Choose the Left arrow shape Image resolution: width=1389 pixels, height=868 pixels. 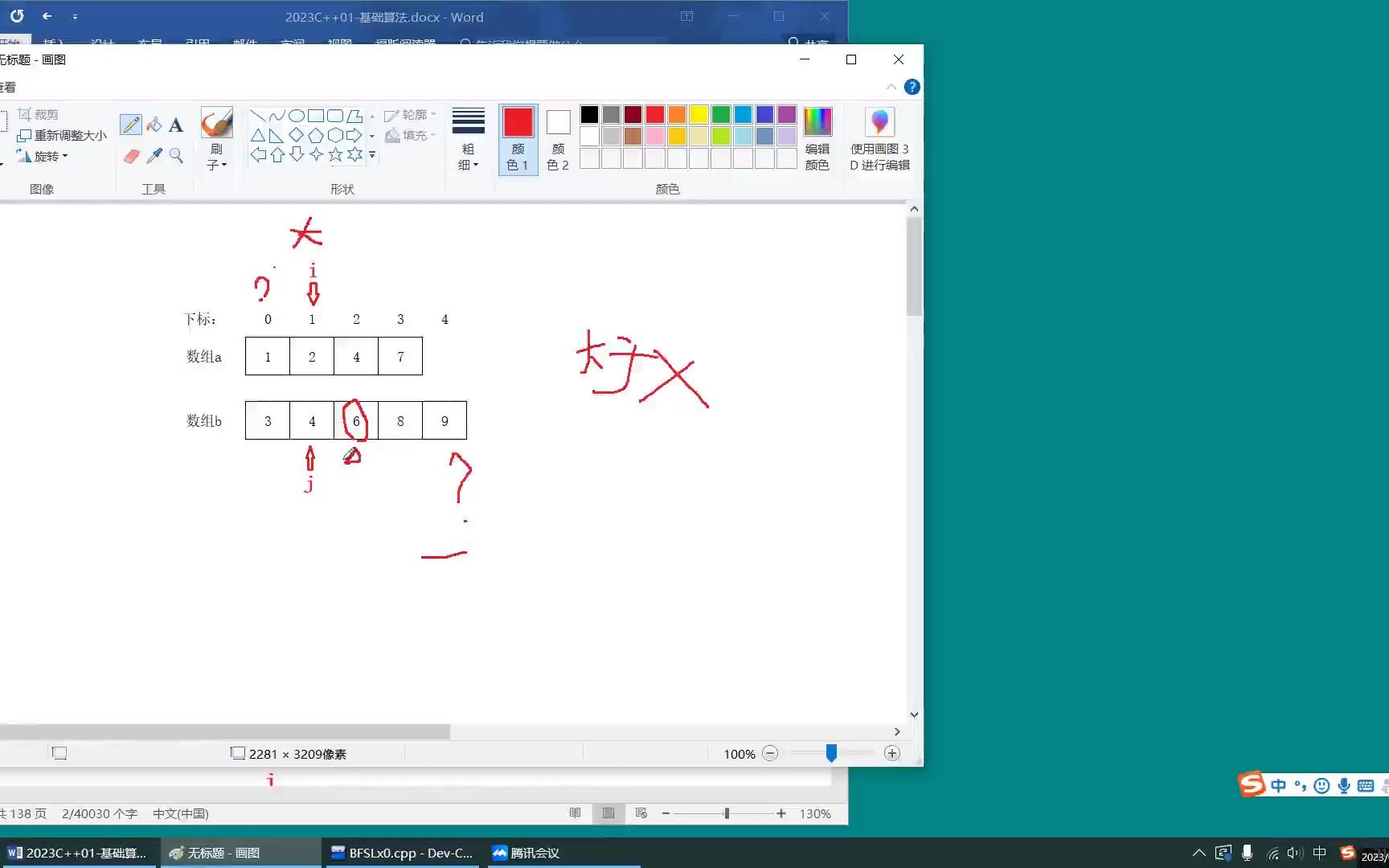click(258, 154)
